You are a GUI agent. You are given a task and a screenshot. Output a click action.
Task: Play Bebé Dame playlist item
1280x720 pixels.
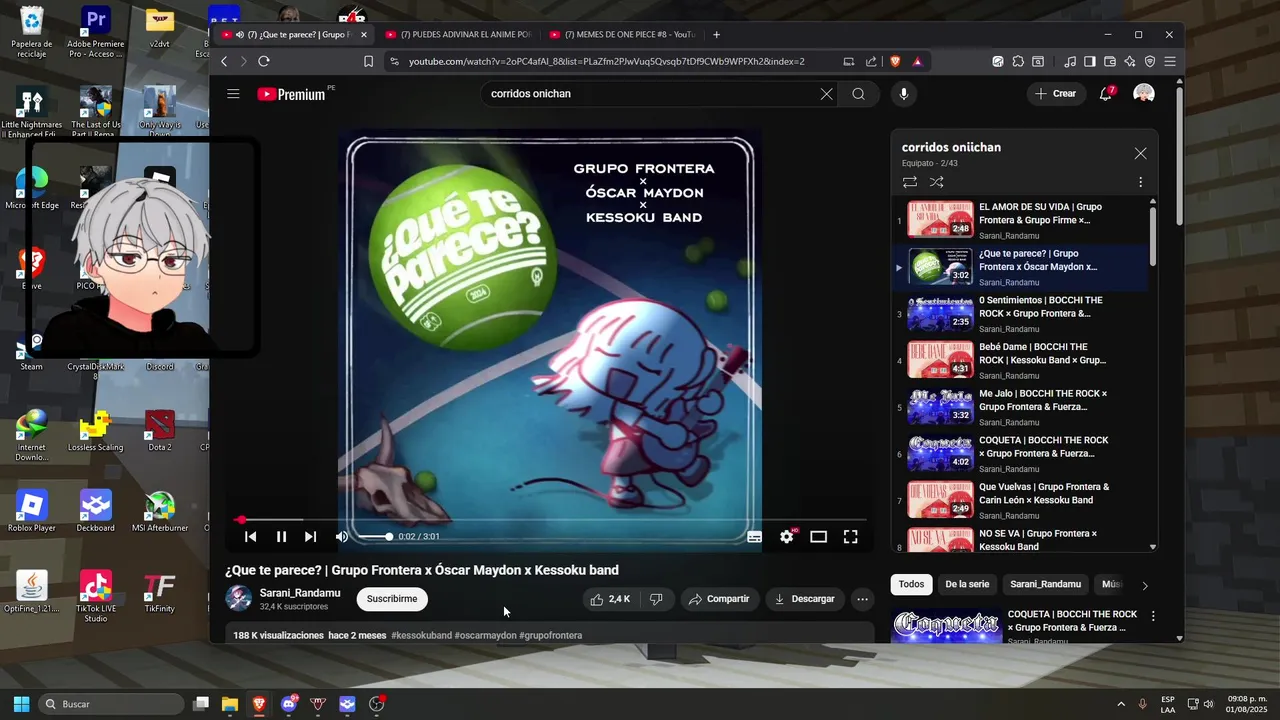(x=1020, y=360)
